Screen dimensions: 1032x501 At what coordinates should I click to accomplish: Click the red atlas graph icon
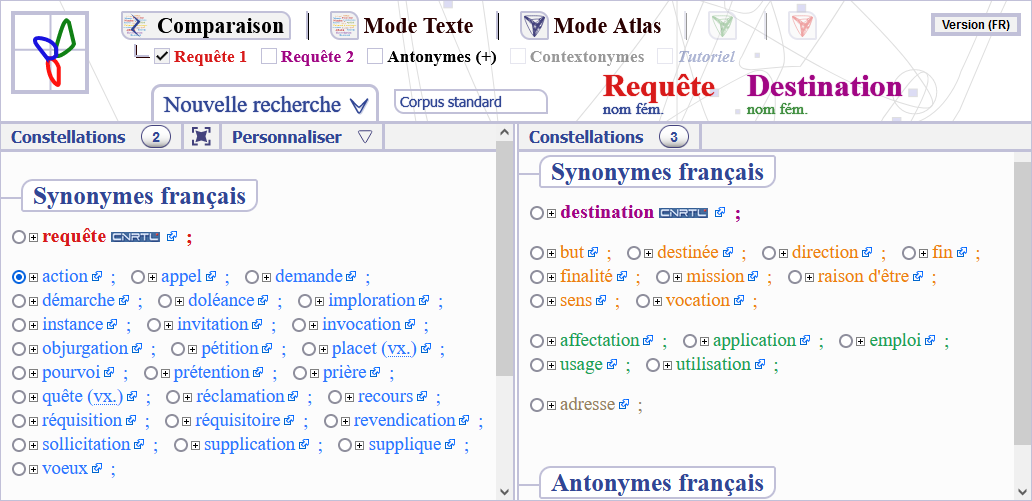point(802,26)
